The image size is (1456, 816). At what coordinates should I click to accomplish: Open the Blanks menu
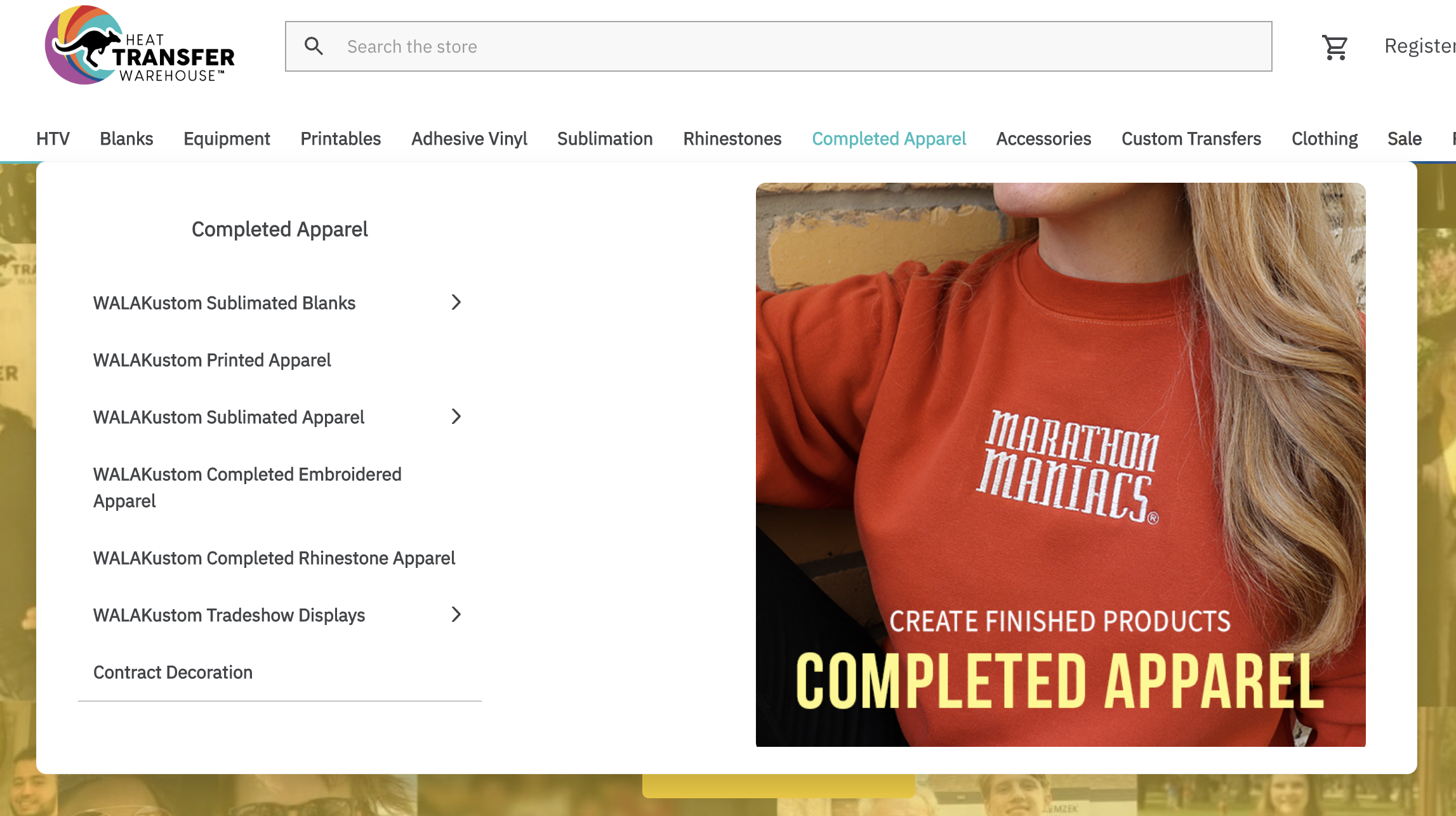point(126,138)
